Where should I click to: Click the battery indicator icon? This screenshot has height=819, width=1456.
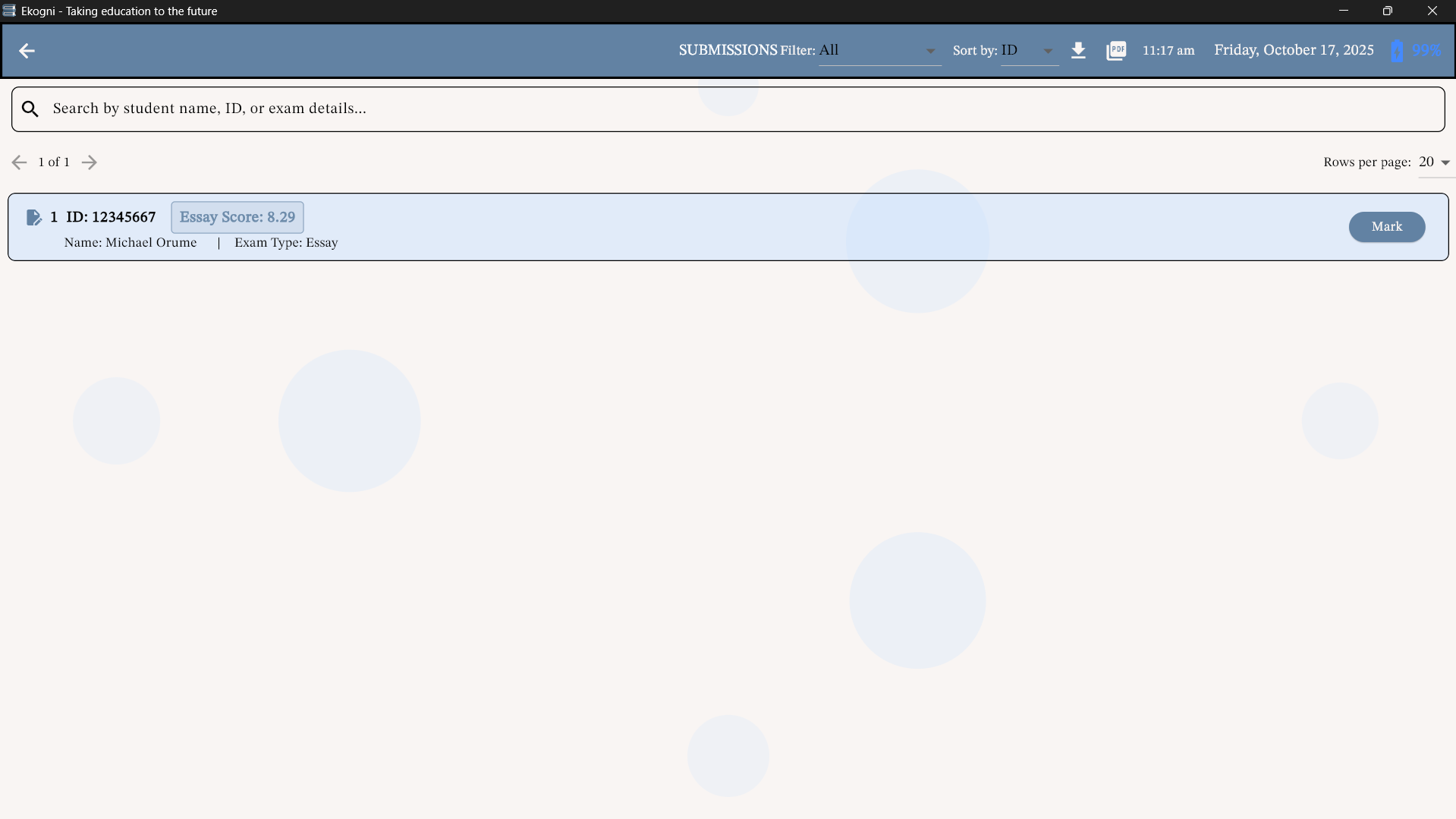coord(1398,50)
